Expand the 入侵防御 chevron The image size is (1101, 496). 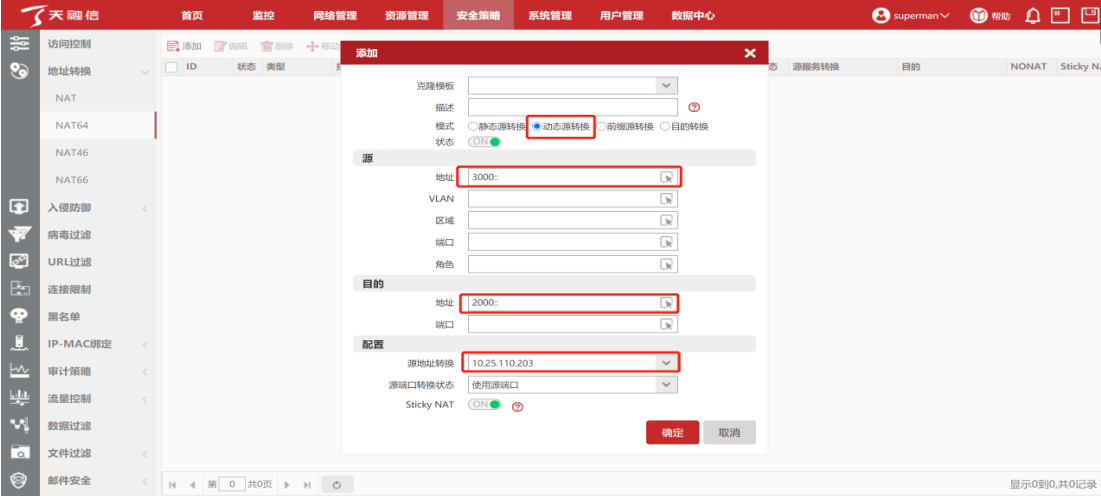145,208
